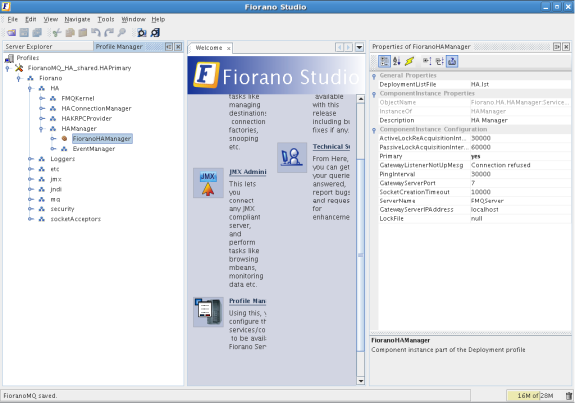Click the Profile Manager server thumbnail icon
This screenshot has width=575, height=403.
click(x=208, y=312)
